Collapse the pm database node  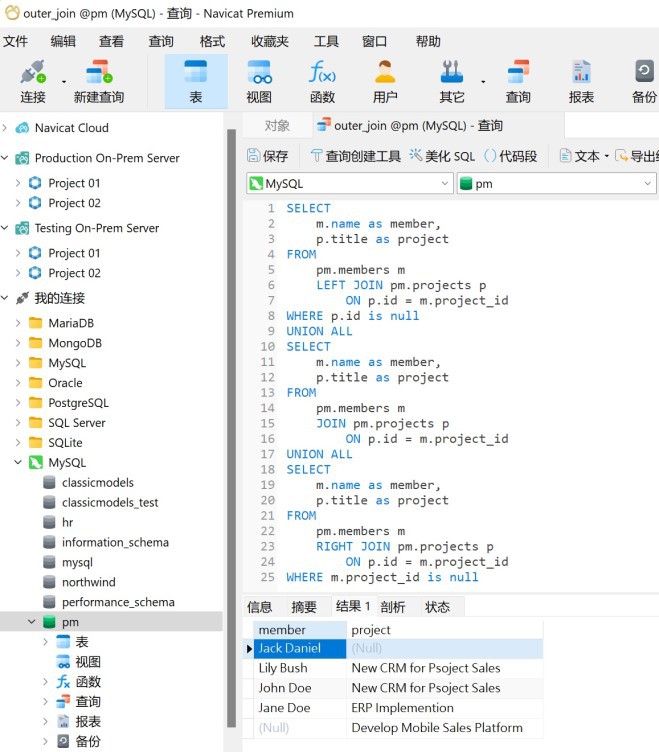pos(32,622)
